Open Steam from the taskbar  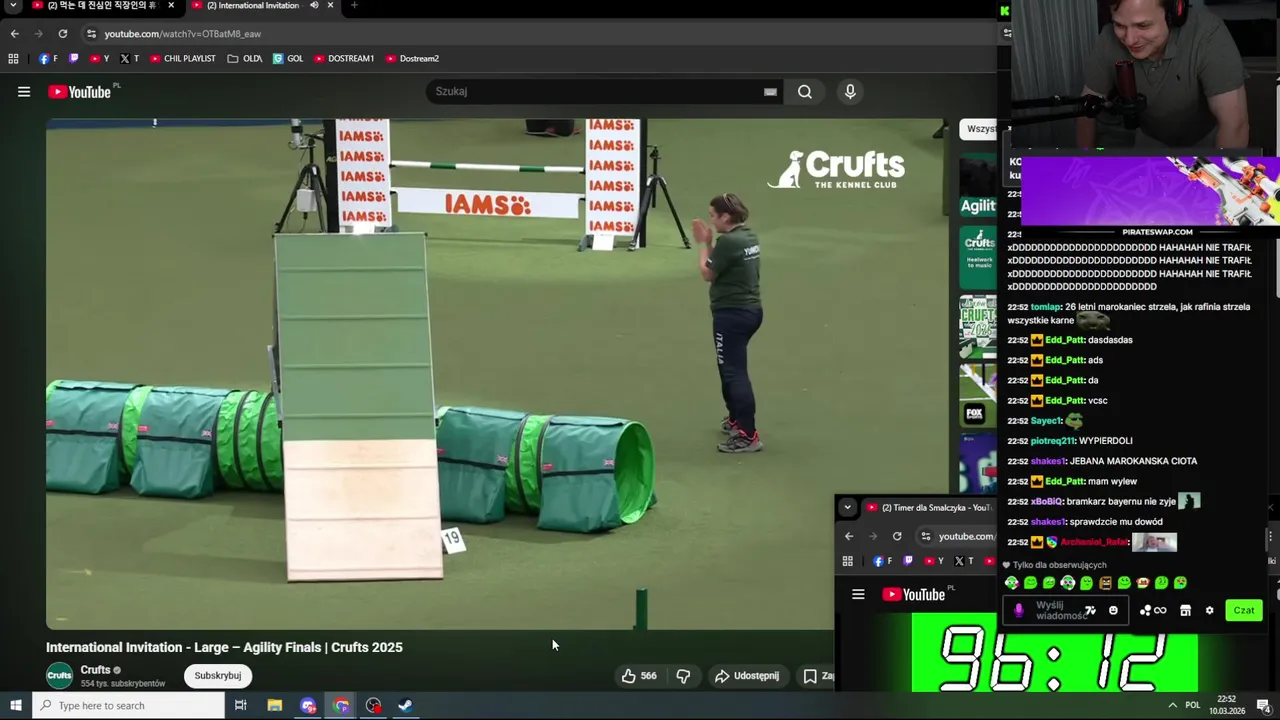click(405, 706)
